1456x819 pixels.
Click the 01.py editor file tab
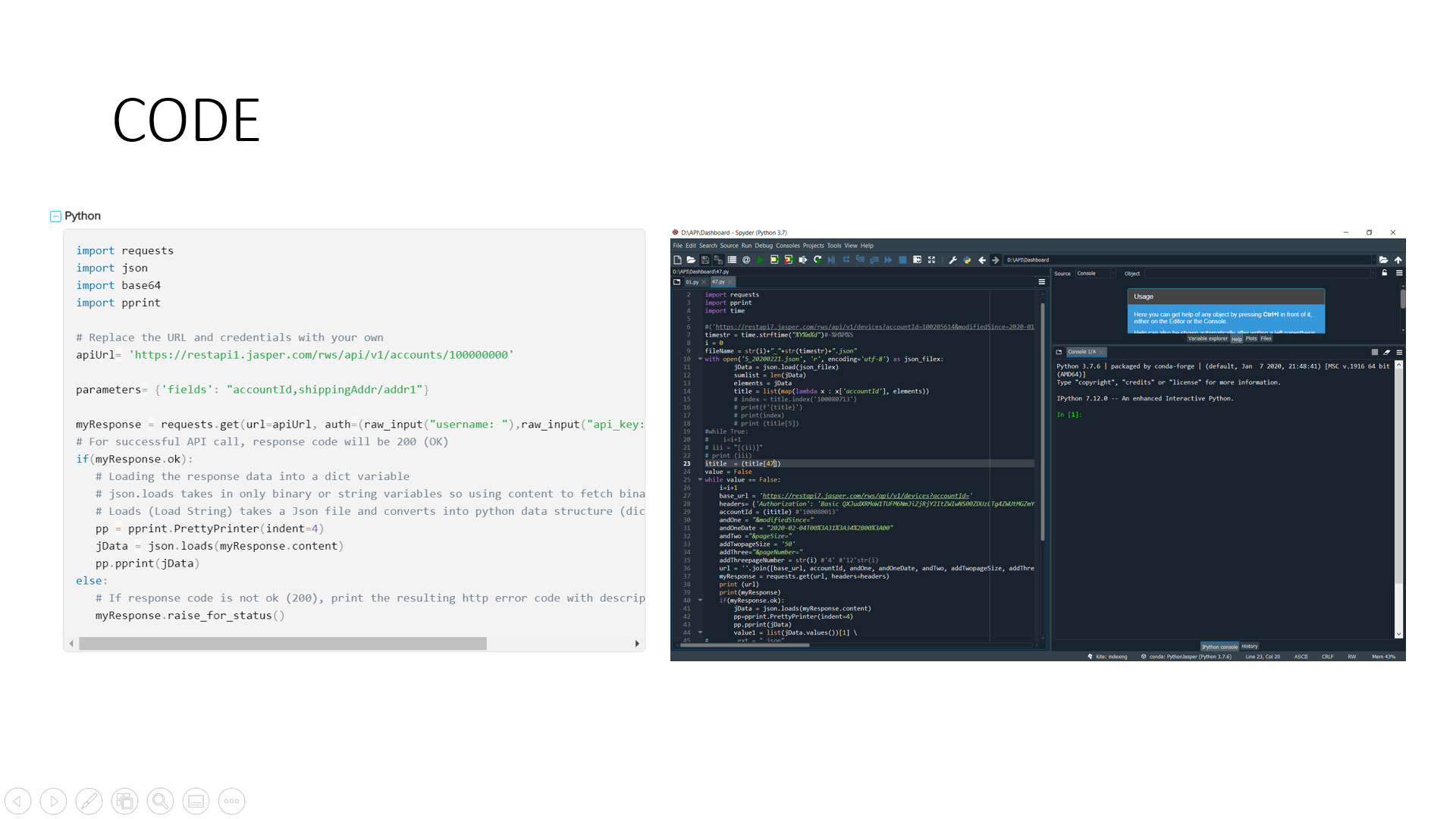click(692, 282)
